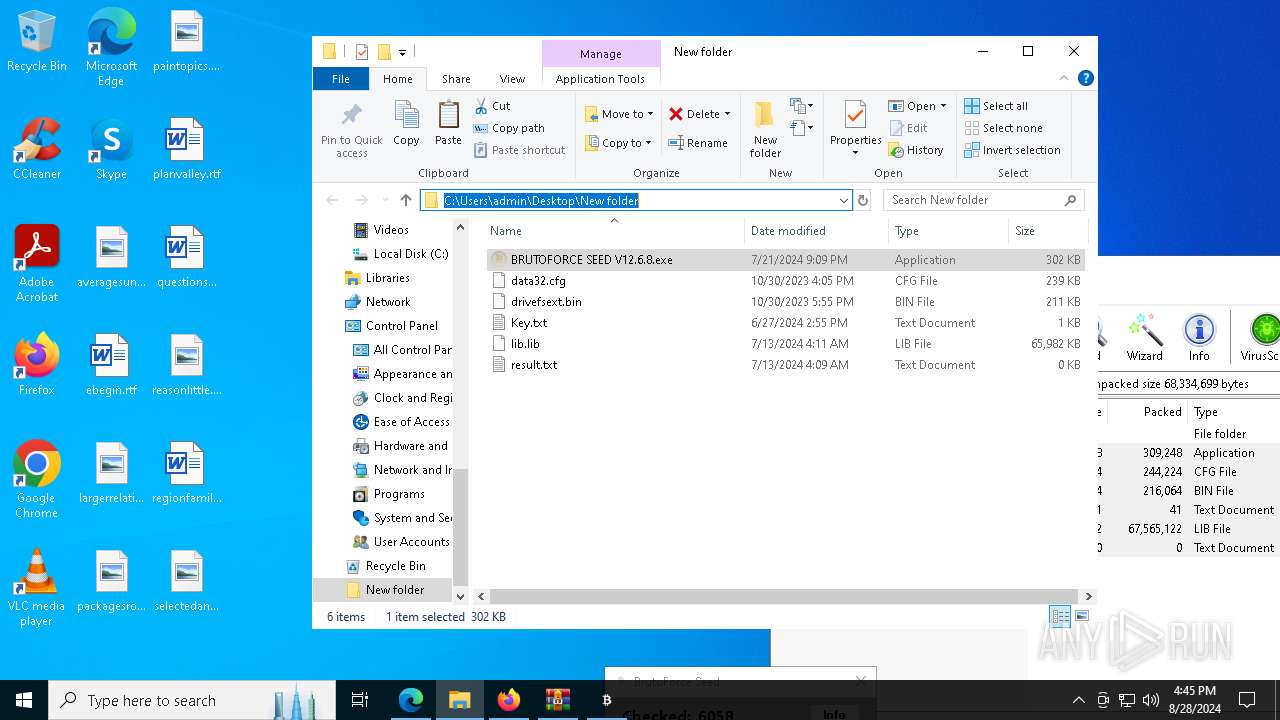Click the Edit button in ribbon
The width and height of the screenshot is (1280, 720).
pos(908,128)
